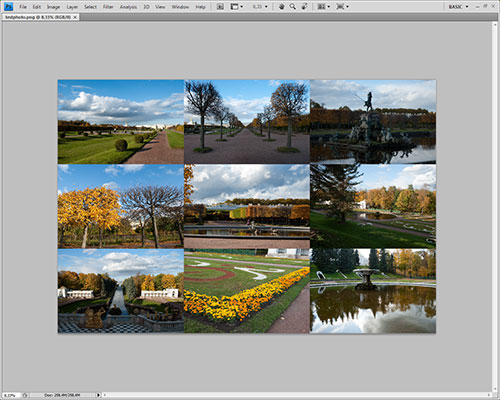This screenshot has width=500, height=400.
Task: Expand the zoom level percentage dropdown
Action: [260, 7]
